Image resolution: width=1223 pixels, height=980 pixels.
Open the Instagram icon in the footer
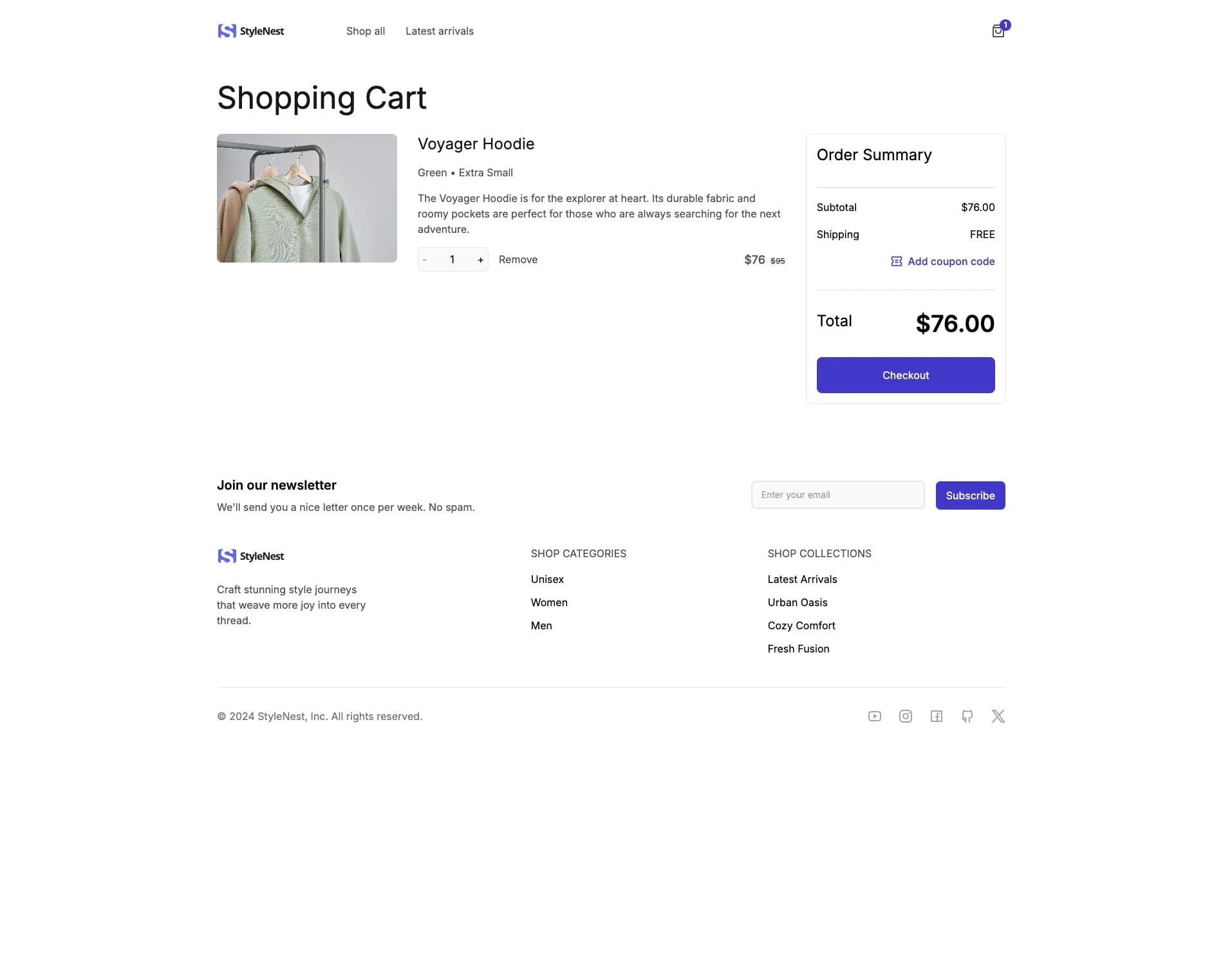pos(906,716)
